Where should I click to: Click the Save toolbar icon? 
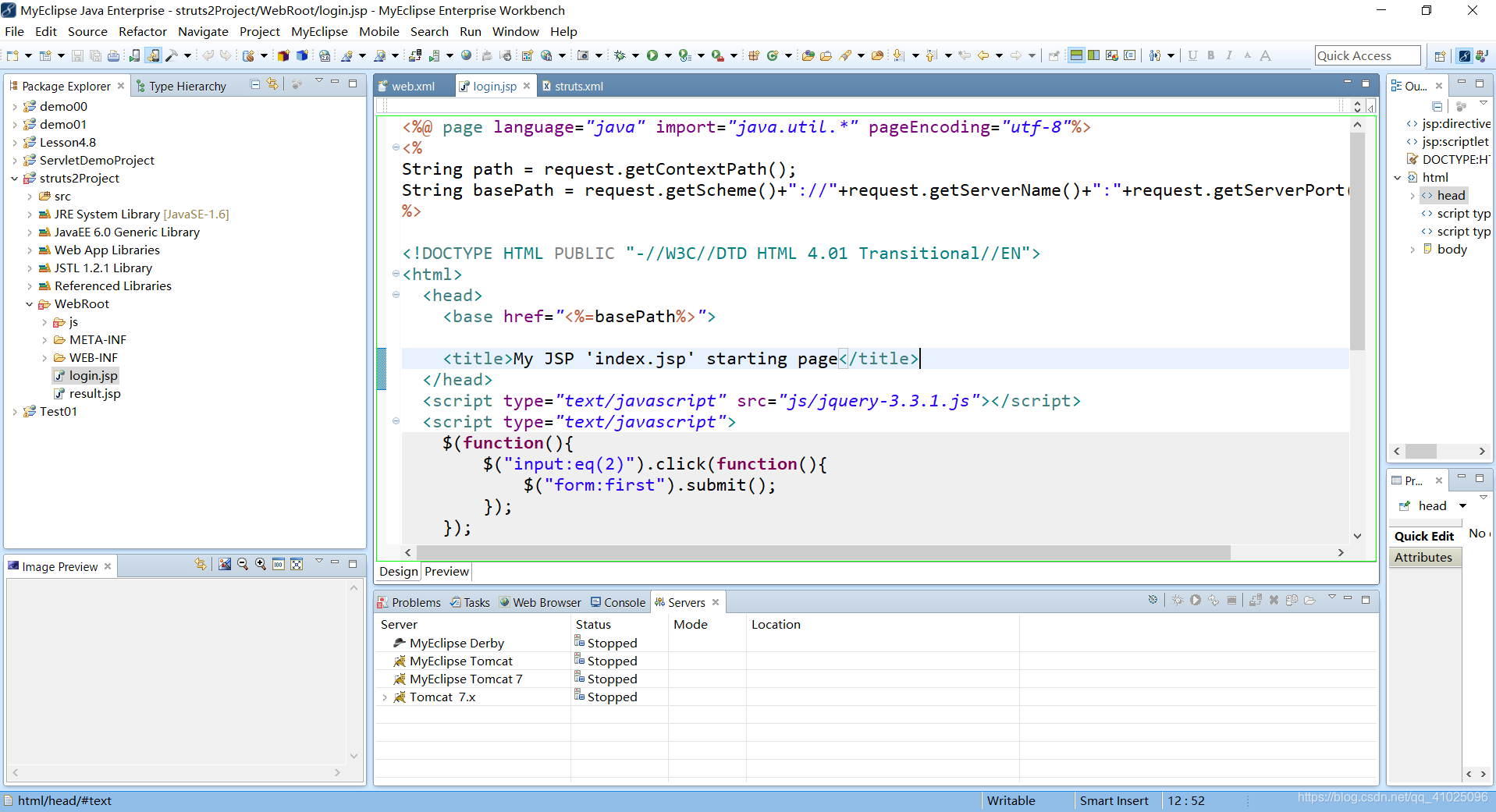point(77,55)
